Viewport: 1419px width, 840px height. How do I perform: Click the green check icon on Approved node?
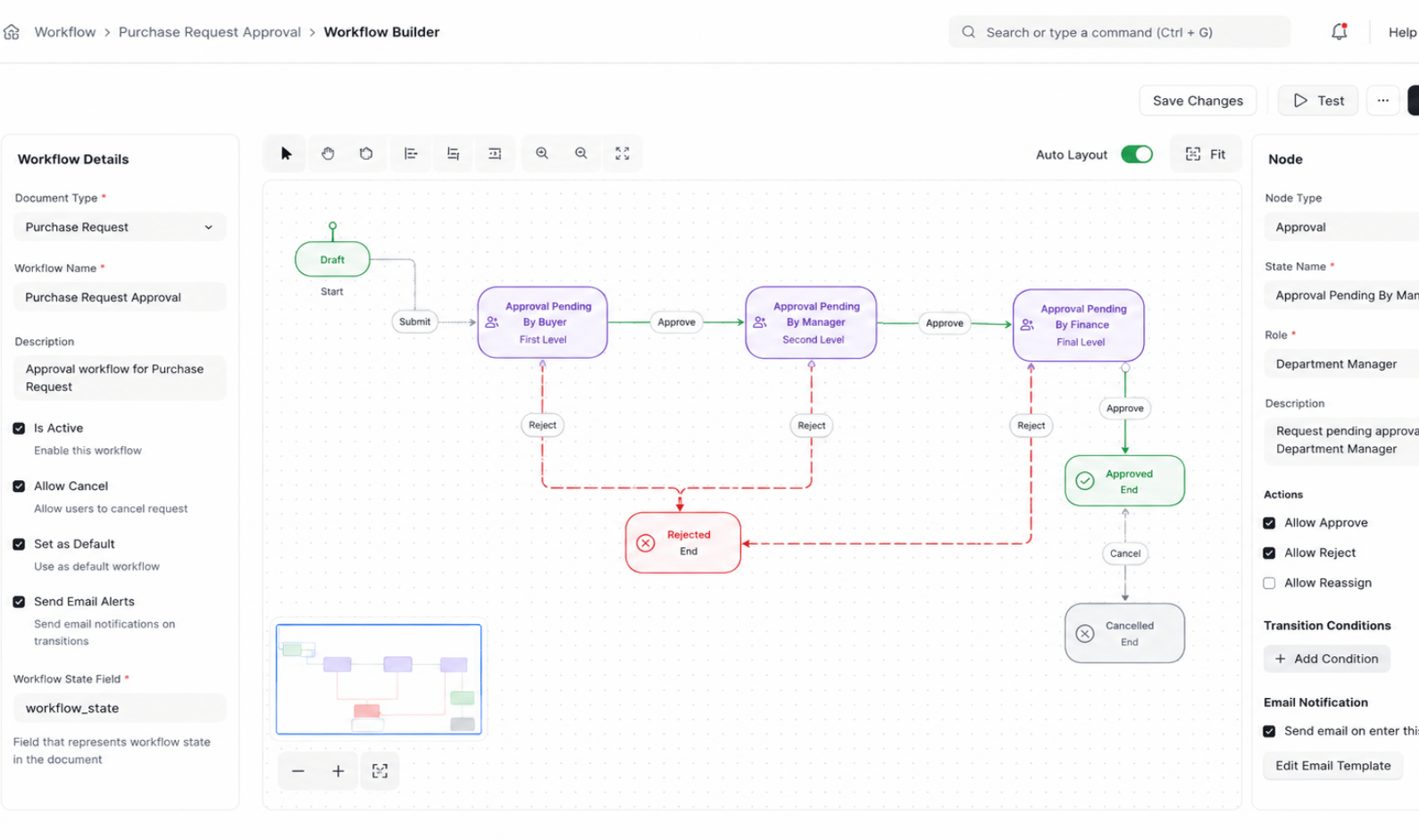coord(1085,481)
